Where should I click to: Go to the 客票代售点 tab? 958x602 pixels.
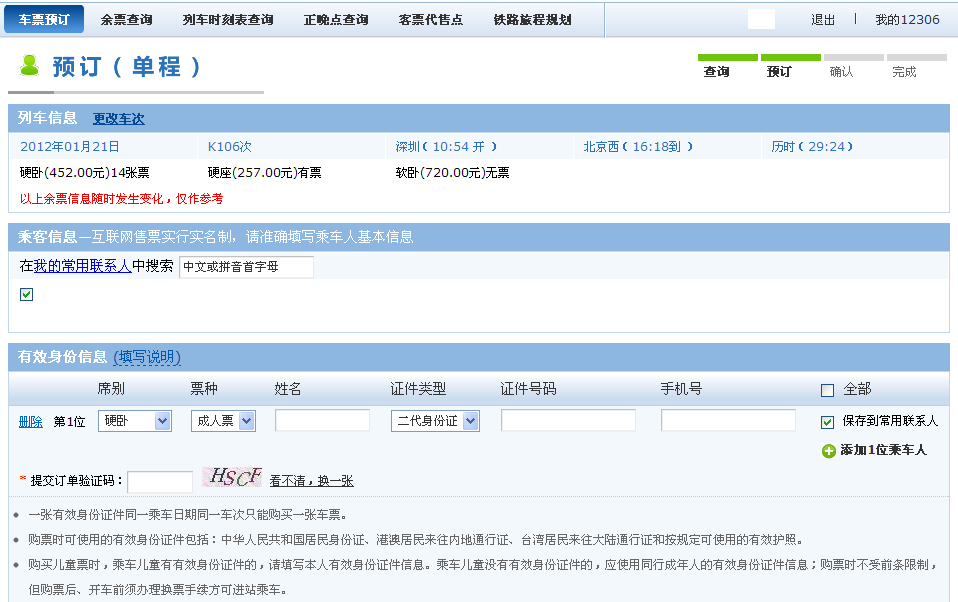pyautogui.click(x=430, y=19)
